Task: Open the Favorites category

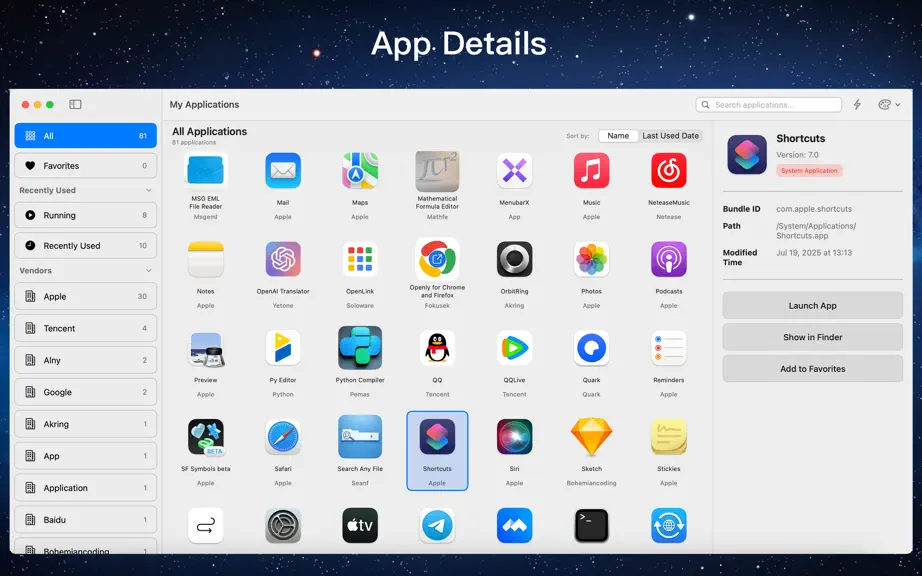Action: 86,166
